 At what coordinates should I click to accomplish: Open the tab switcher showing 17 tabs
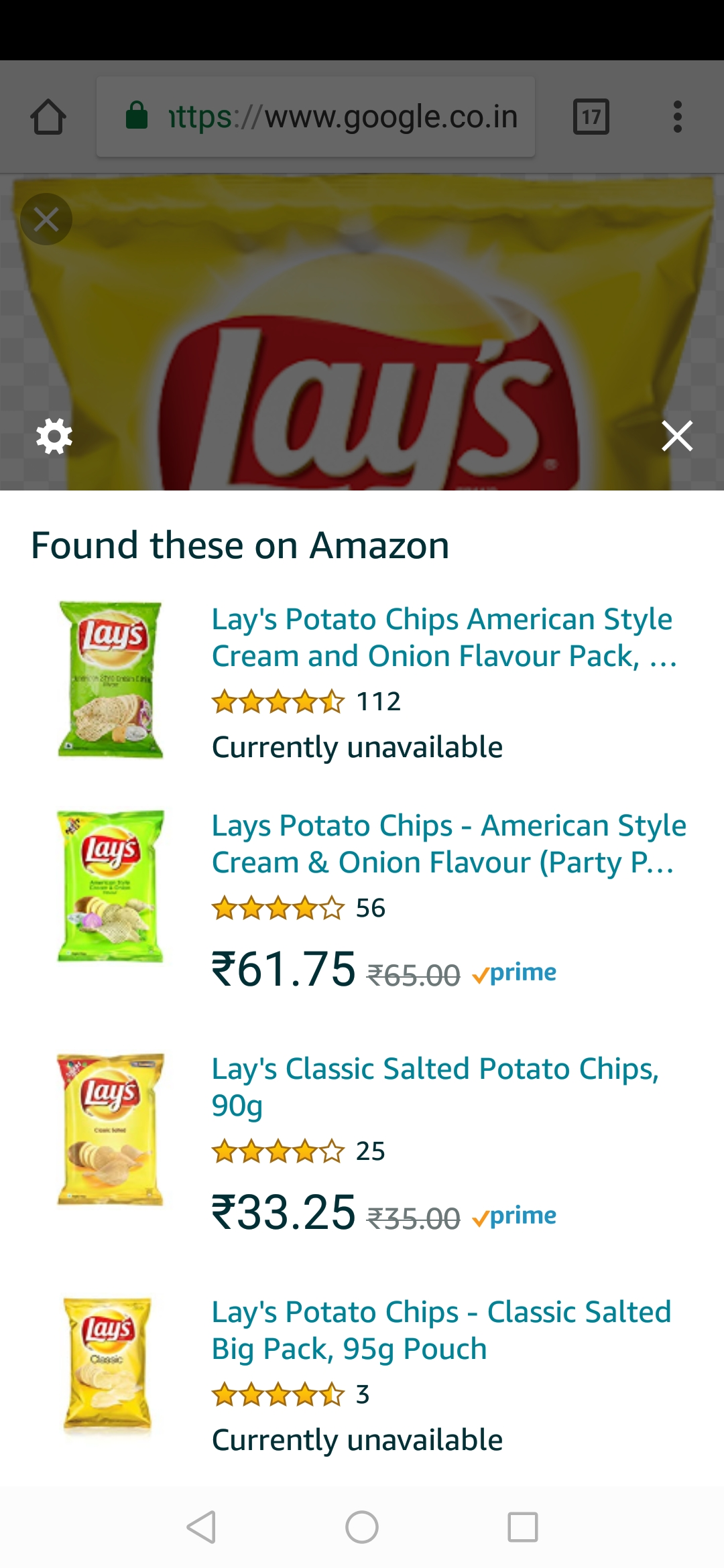[x=591, y=117]
